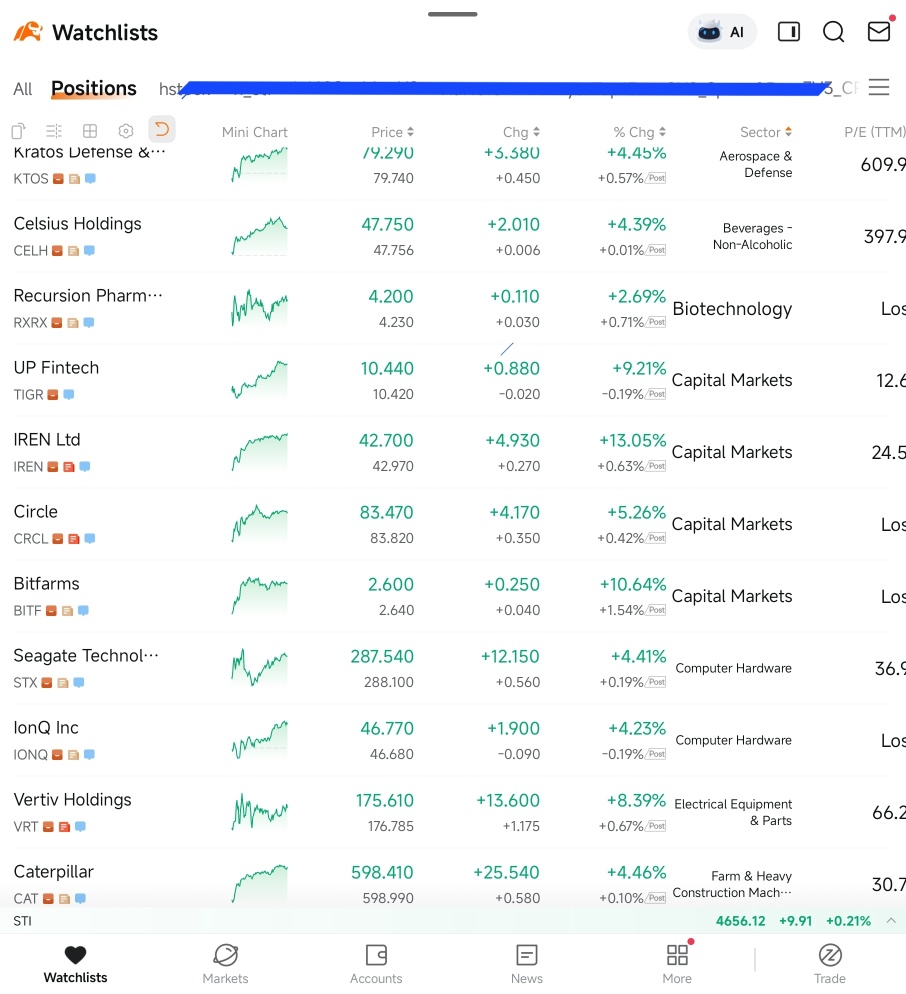Switch to grid view icon
This screenshot has width=906, height=994.
pyautogui.click(x=90, y=131)
